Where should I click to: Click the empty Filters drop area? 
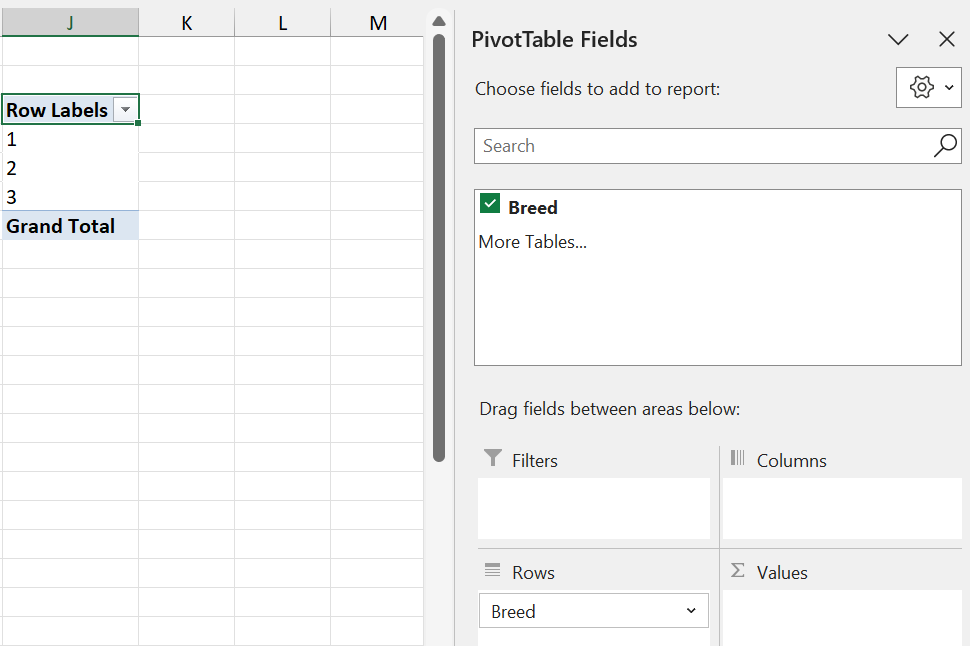[594, 508]
